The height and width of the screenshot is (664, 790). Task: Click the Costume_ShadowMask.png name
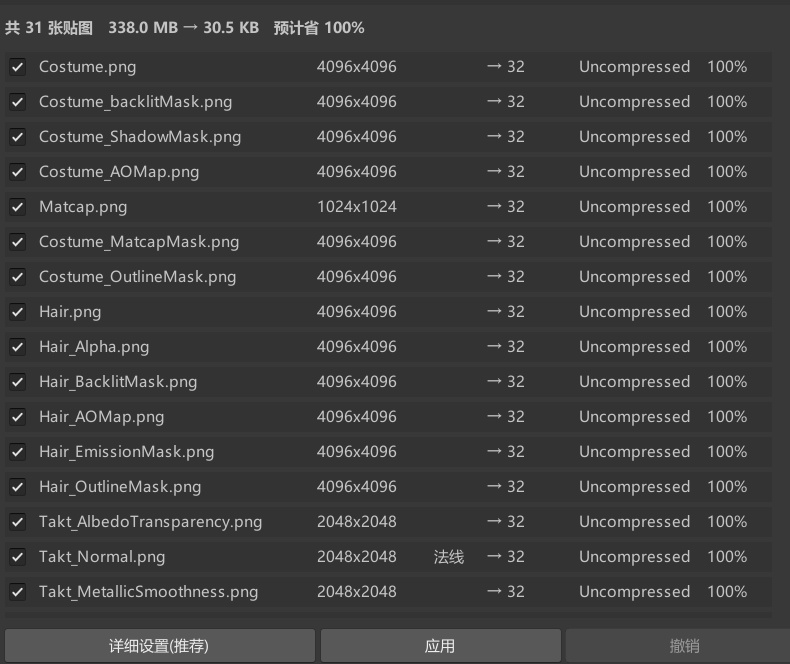[140, 137]
